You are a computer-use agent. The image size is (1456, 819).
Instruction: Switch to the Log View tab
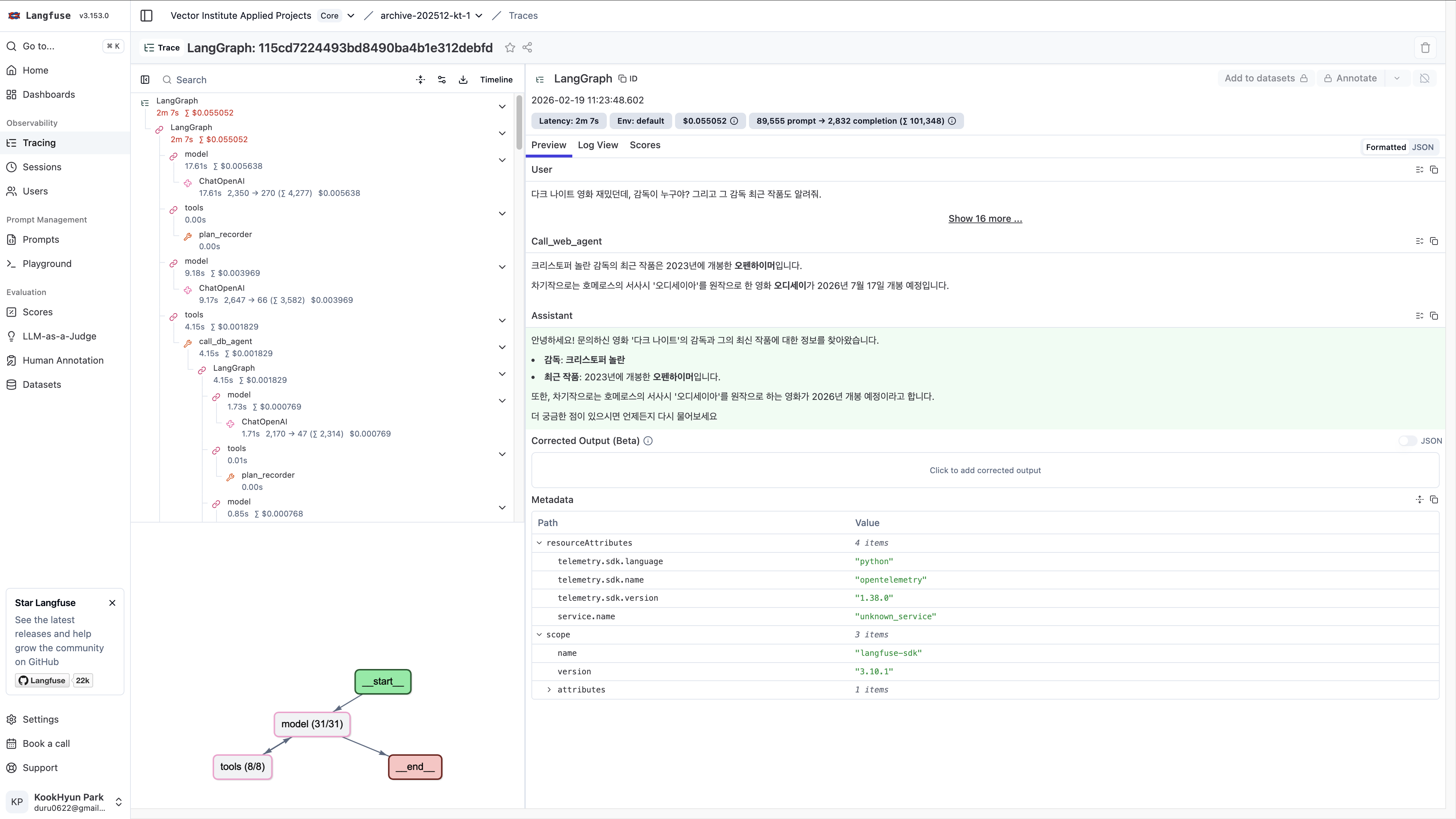598,145
